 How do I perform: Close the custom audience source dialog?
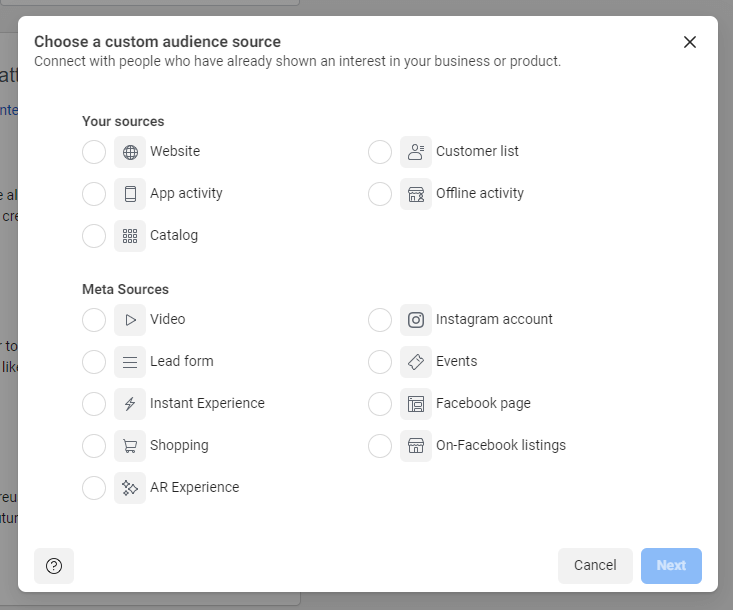(690, 42)
